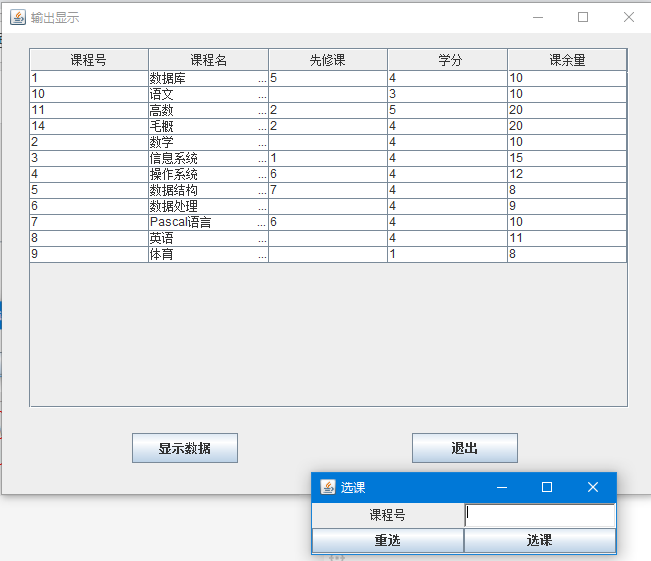Click the 重选 button in 选课 window
651x561 pixels.
pyautogui.click(x=387, y=540)
